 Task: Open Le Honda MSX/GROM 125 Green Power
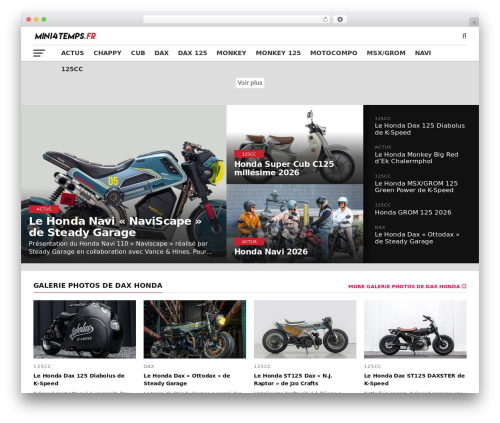coord(416,187)
